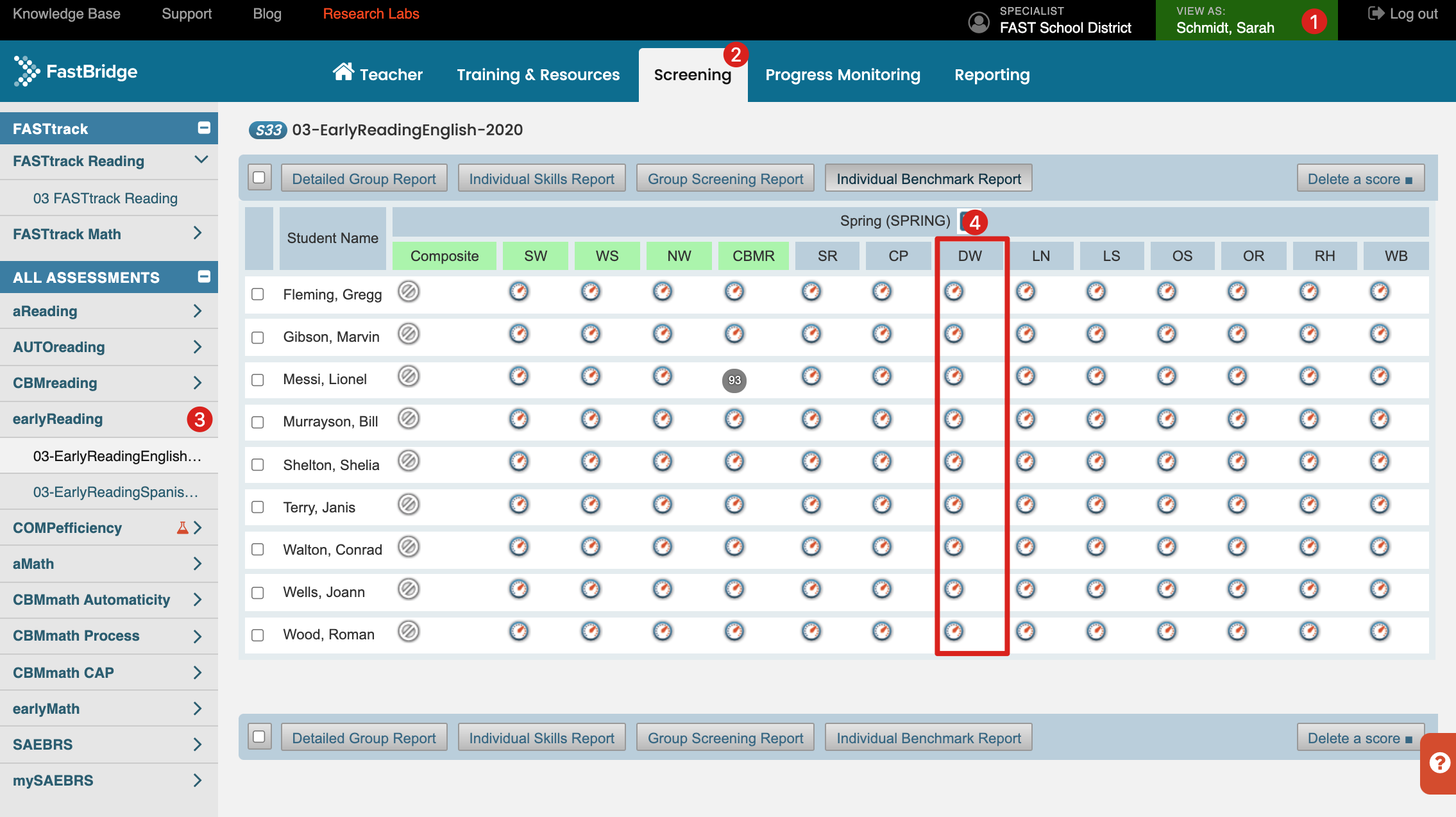This screenshot has width=1456, height=817.
Task: Start the WB assessment for Wood, Roman
Action: point(1380,631)
